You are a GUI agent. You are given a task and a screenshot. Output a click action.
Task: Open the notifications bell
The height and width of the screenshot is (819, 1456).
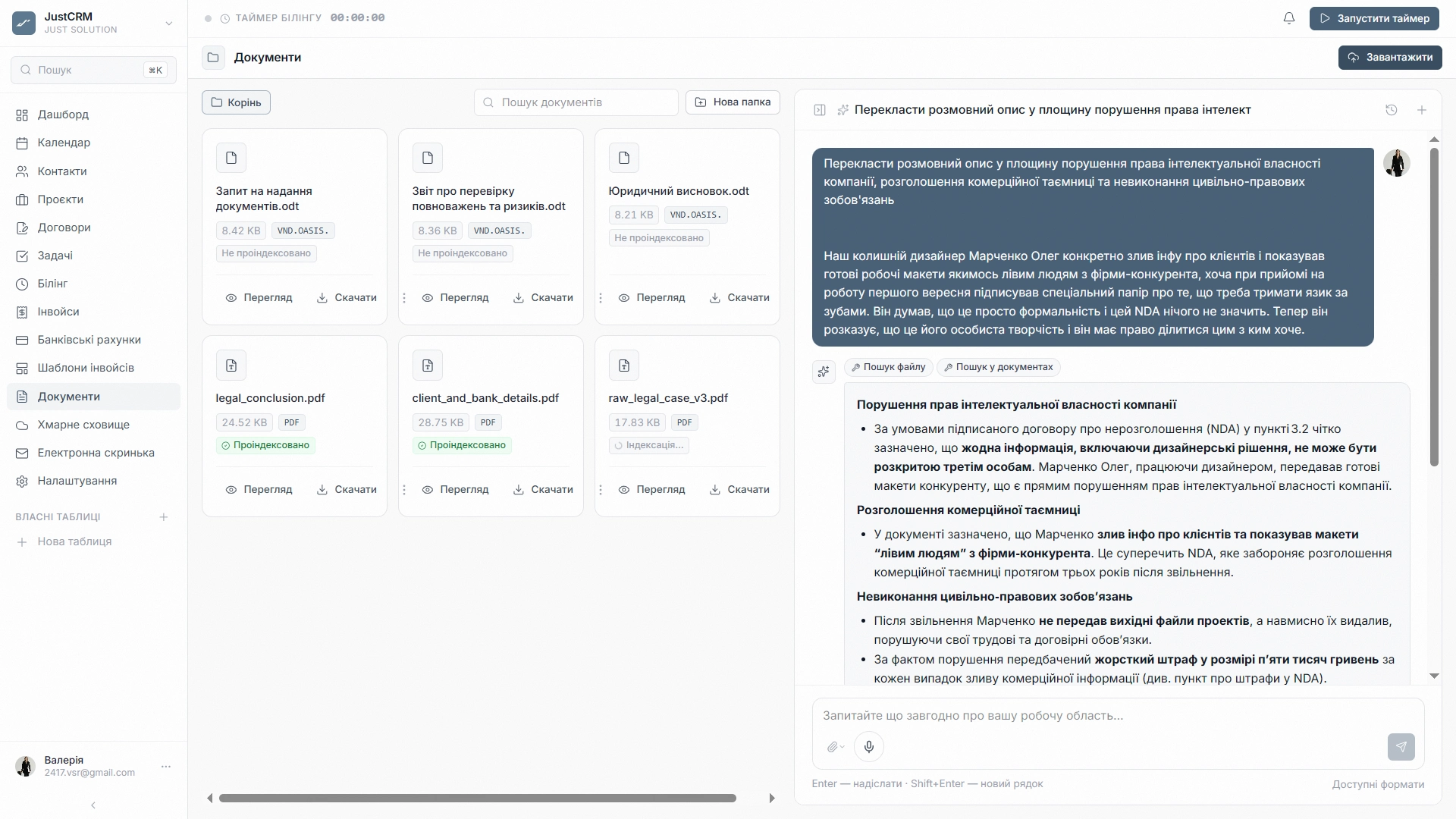pos(1289,18)
